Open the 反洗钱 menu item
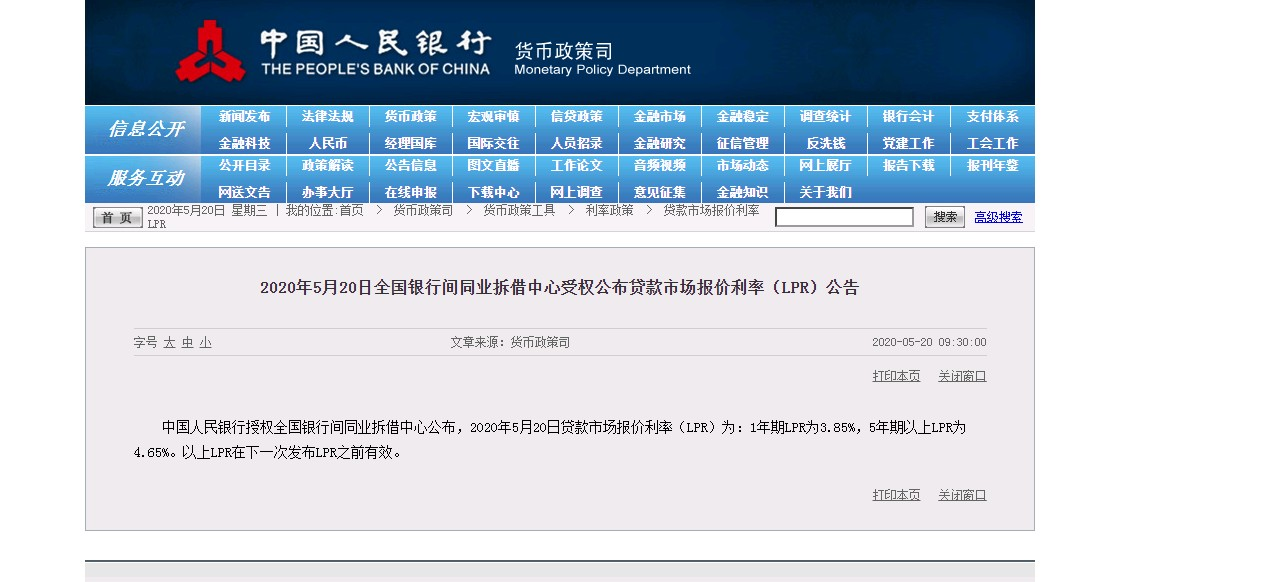 point(825,144)
